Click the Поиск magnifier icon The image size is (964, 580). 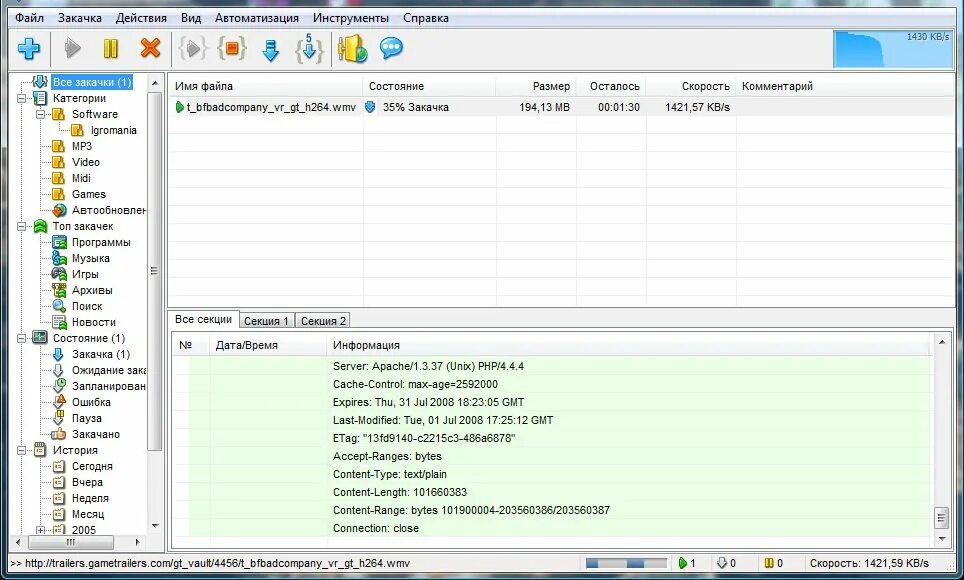[x=59, y=306]
